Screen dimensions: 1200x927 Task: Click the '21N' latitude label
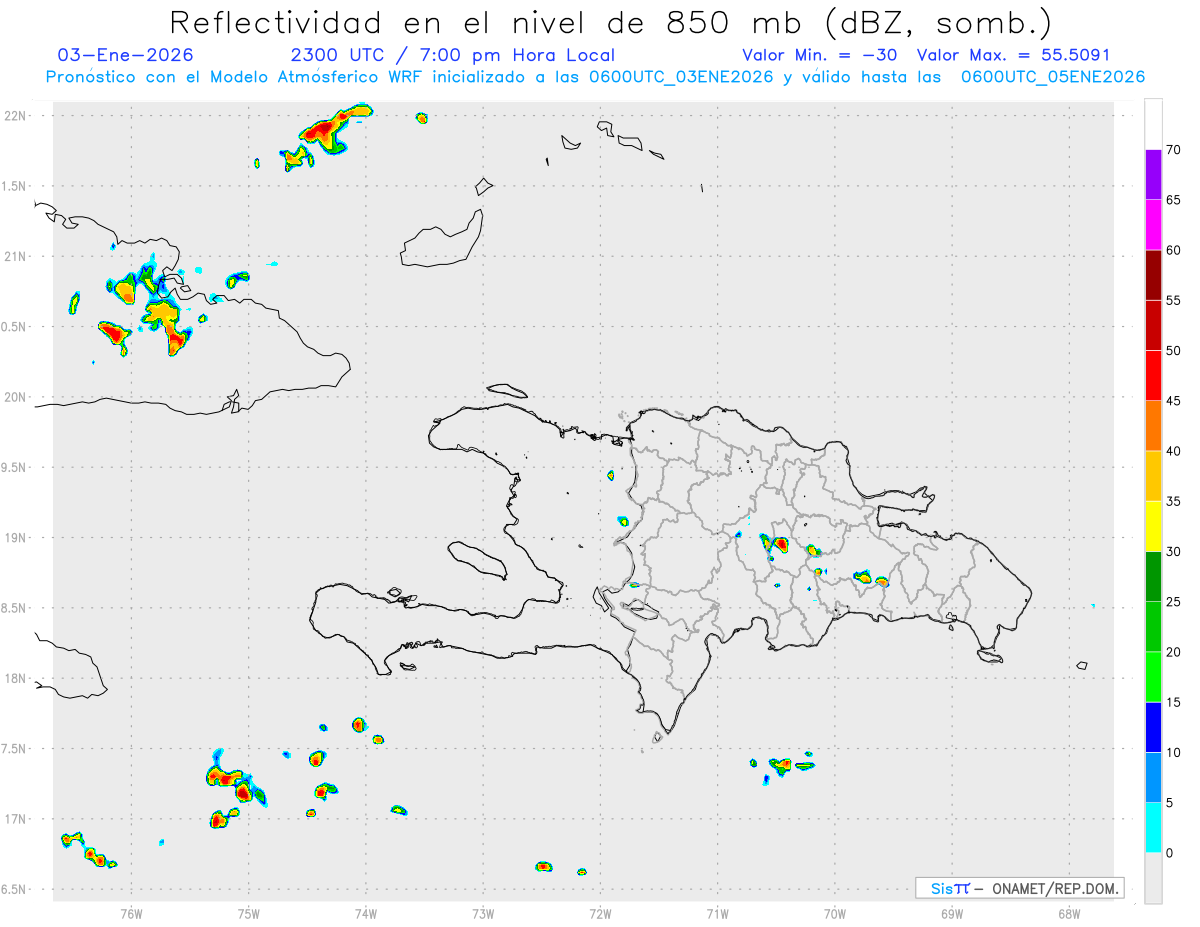pyautogui.click(x=15, y=257)
